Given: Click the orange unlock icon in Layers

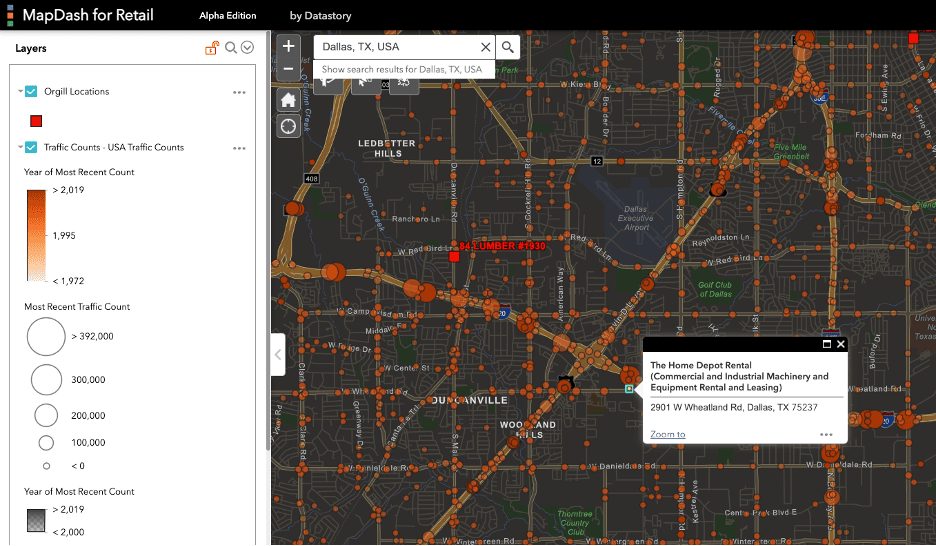Looking at the screenshot, I should (212, 48).
